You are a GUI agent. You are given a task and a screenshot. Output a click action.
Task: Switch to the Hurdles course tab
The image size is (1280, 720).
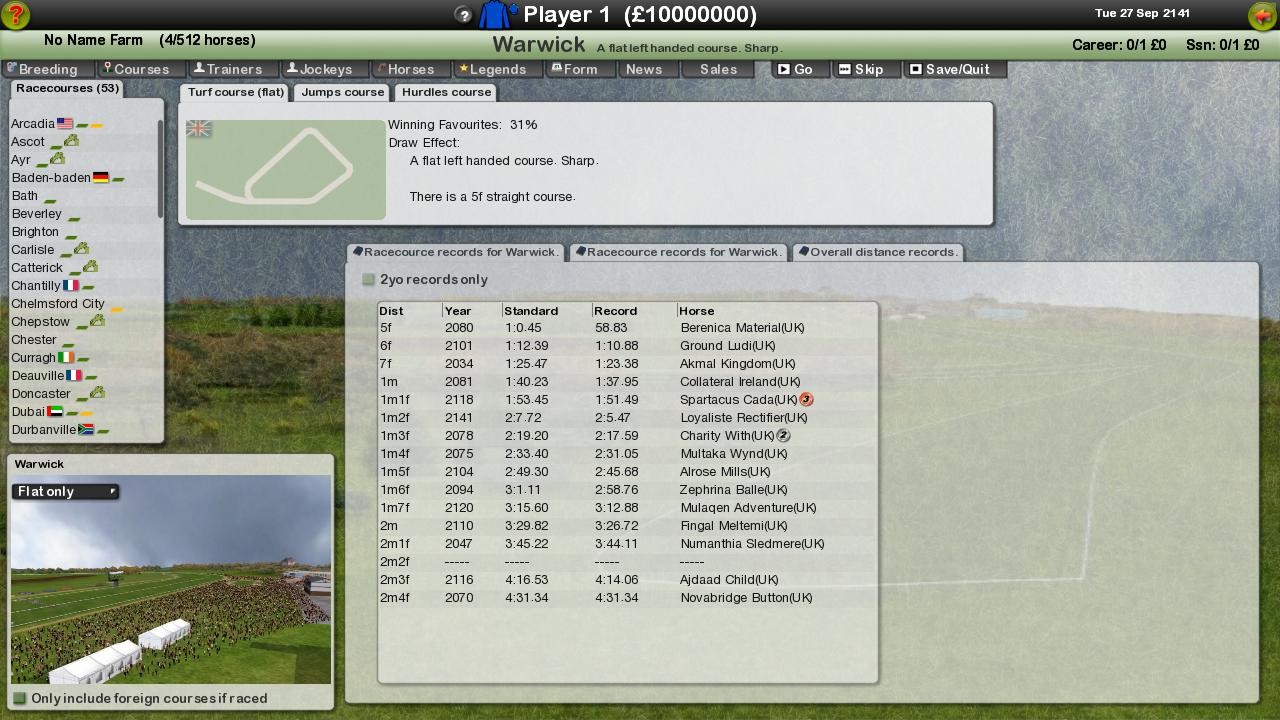point(445,92)
